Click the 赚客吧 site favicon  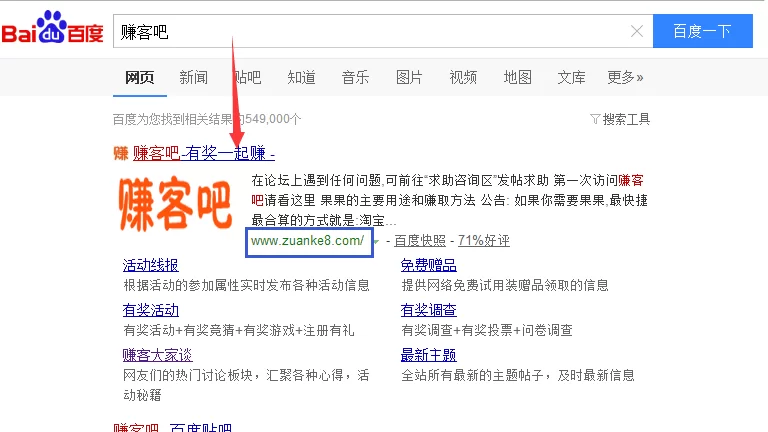(x=120, y=153)
